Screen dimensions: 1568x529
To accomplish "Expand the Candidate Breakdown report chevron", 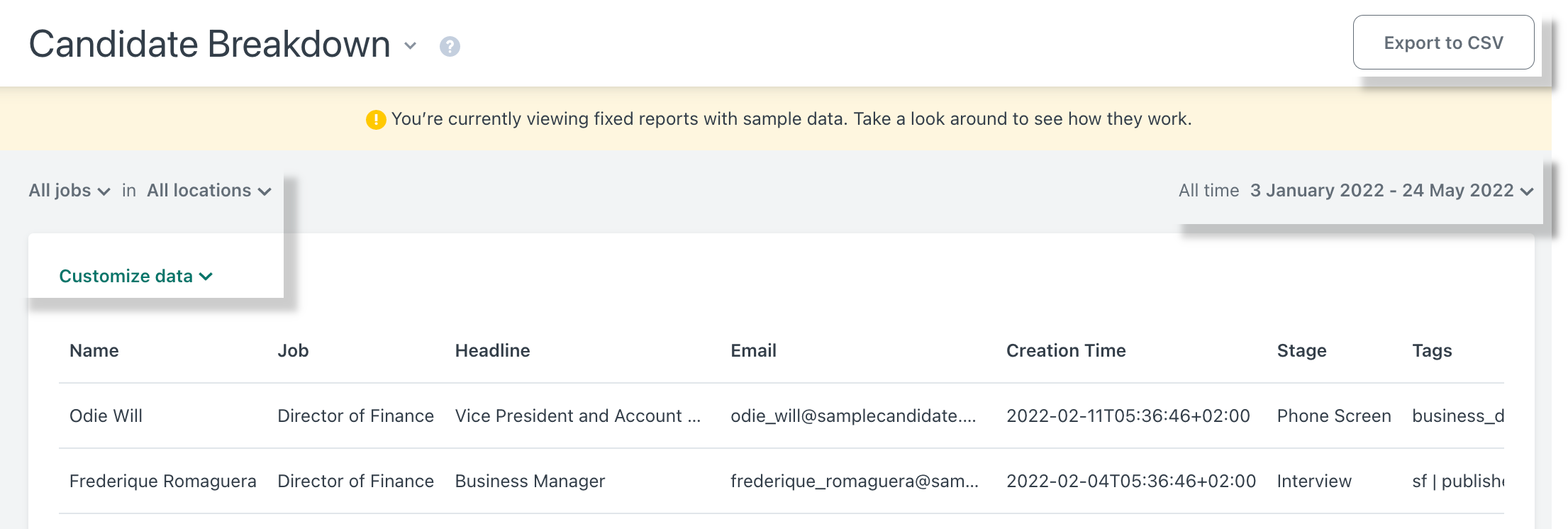I will (410, 46).
